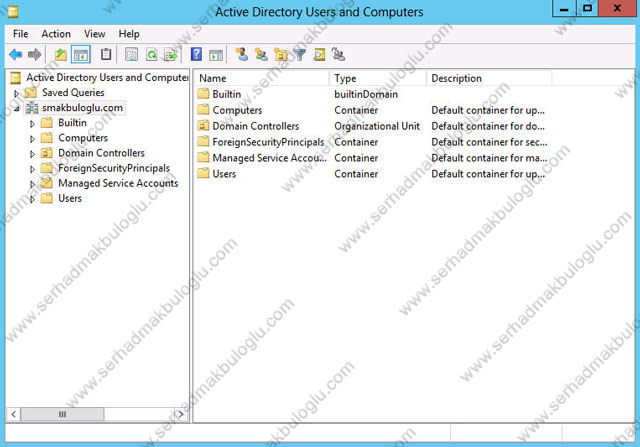Click the Up one level folder icon
Image resolution: width=640 pixels, height=447 pixels.
tap(61, 54)
